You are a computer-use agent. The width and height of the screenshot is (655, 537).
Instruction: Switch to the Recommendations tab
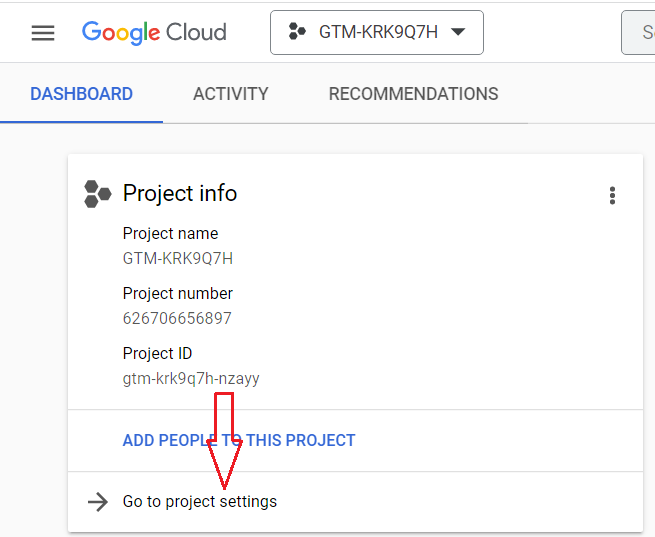coord(414,94)
